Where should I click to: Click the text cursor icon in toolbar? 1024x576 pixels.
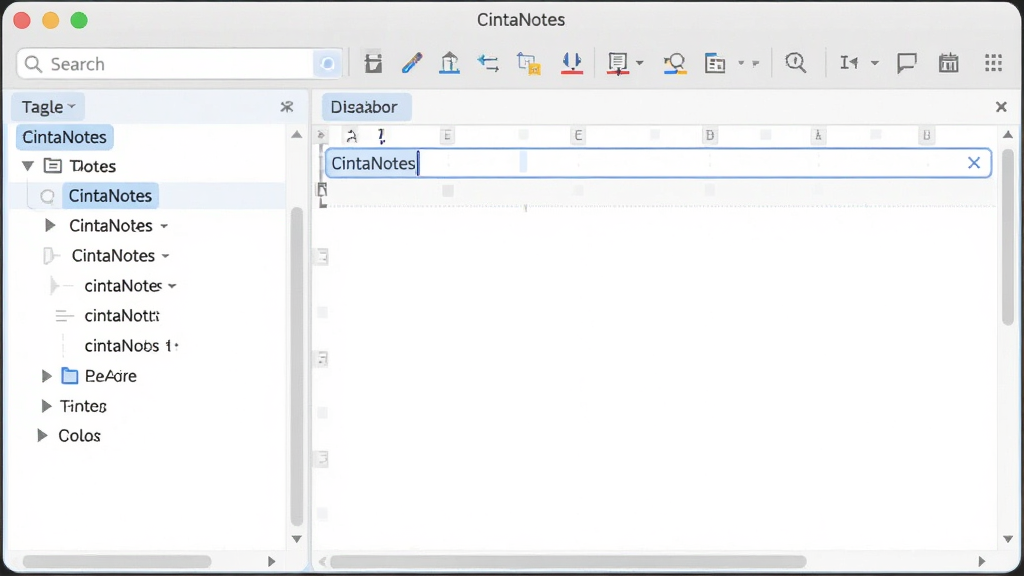pos(848,63)
